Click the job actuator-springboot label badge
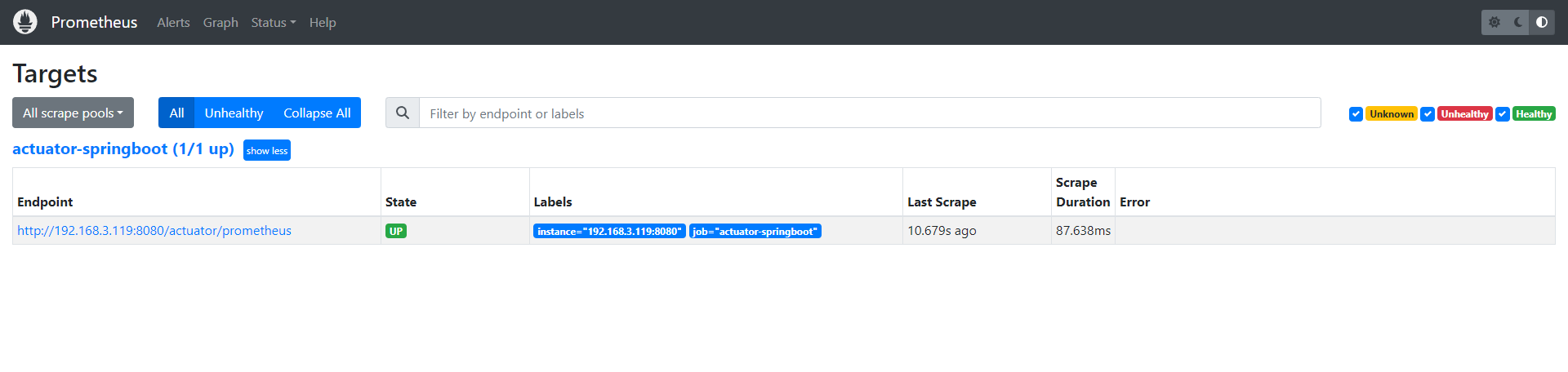Image resolution: width=1568 pixels, height=372 pixels. click(755, 231)
